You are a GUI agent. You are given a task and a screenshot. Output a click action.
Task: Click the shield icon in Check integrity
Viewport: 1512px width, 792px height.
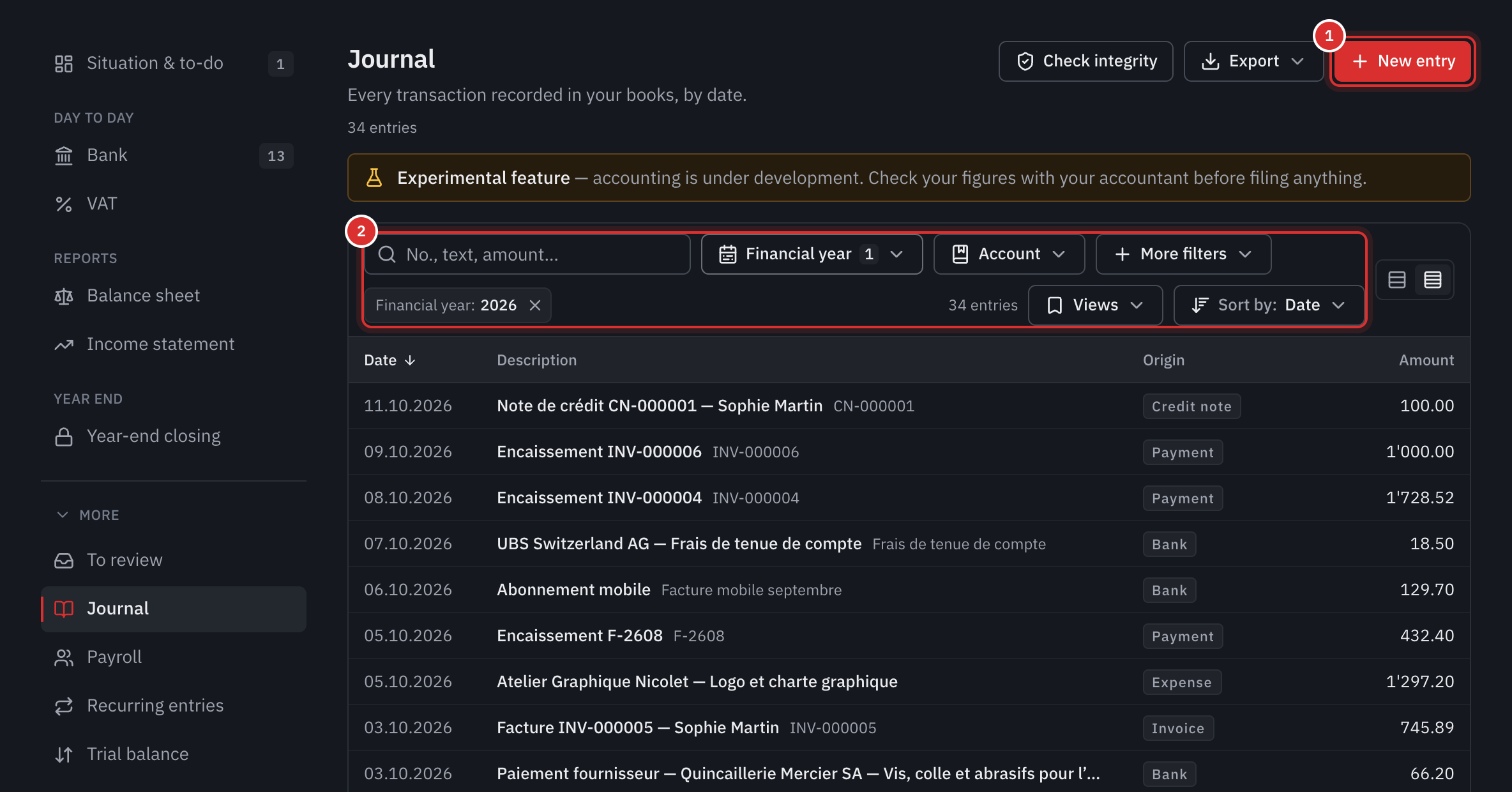tap(1025, 61)
